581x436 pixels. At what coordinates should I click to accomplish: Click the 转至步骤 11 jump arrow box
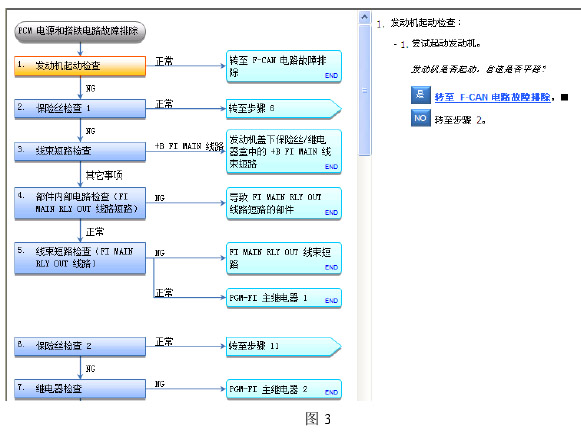click(x=283, y=347)
